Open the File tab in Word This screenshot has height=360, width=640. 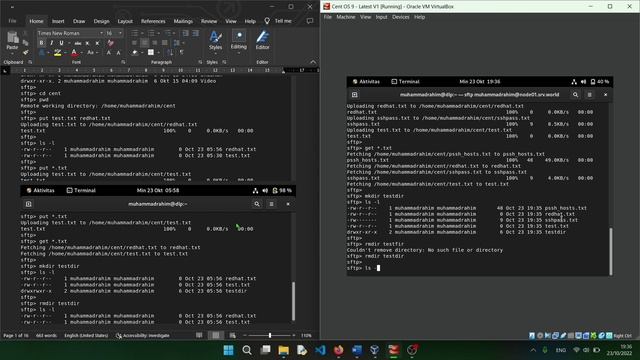tap(12, 21)
